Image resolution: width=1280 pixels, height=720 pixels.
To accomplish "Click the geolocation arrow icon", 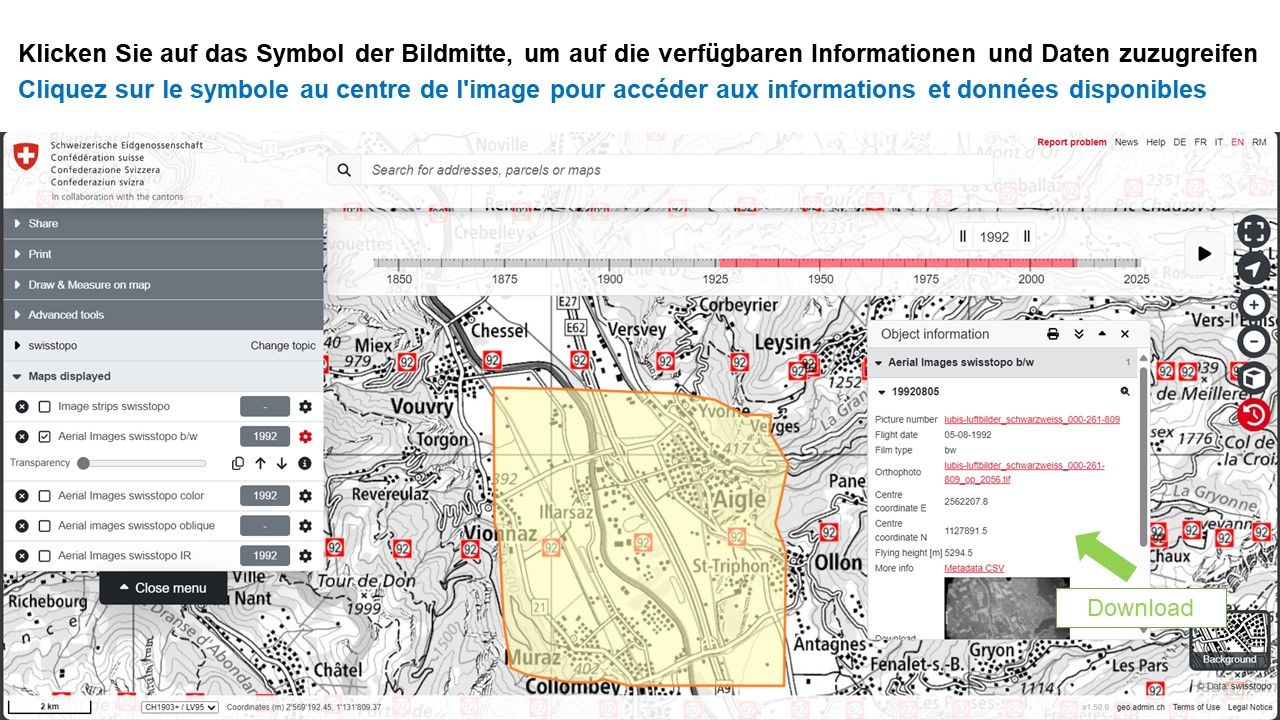I will [1253, 268].
